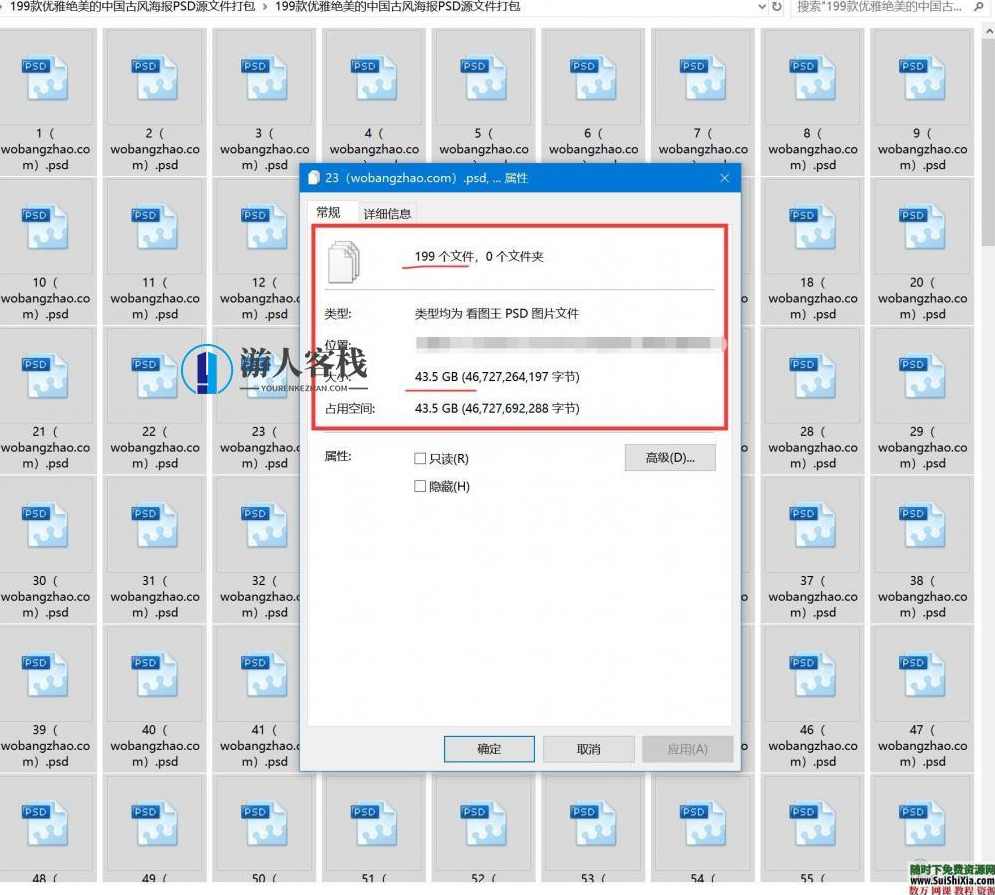Enable the 只读(R) read-only checkbox

pyautogui.click(x=420, y=459)
